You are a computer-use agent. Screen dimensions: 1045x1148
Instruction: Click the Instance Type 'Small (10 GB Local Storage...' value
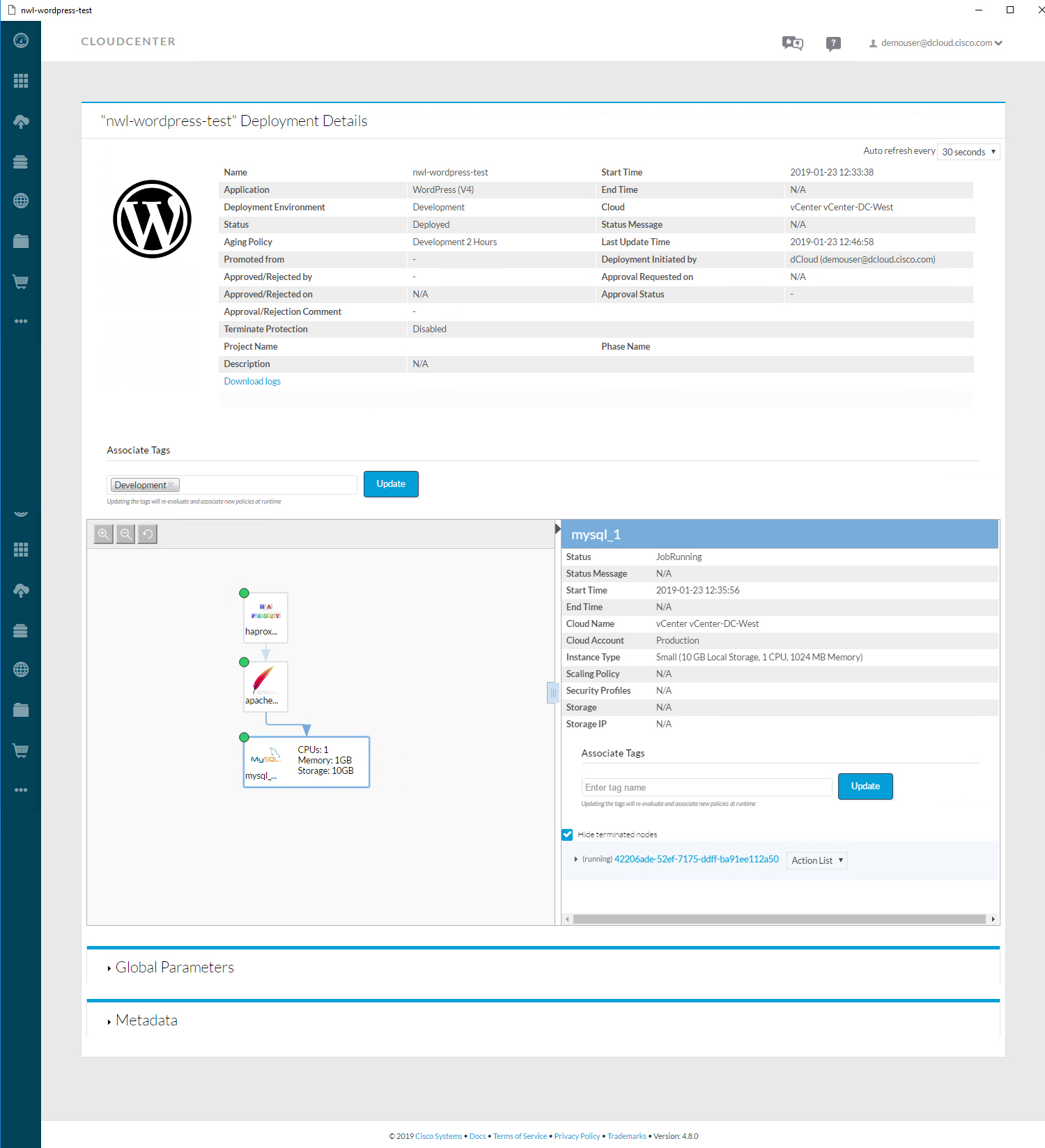coord(759,657)
